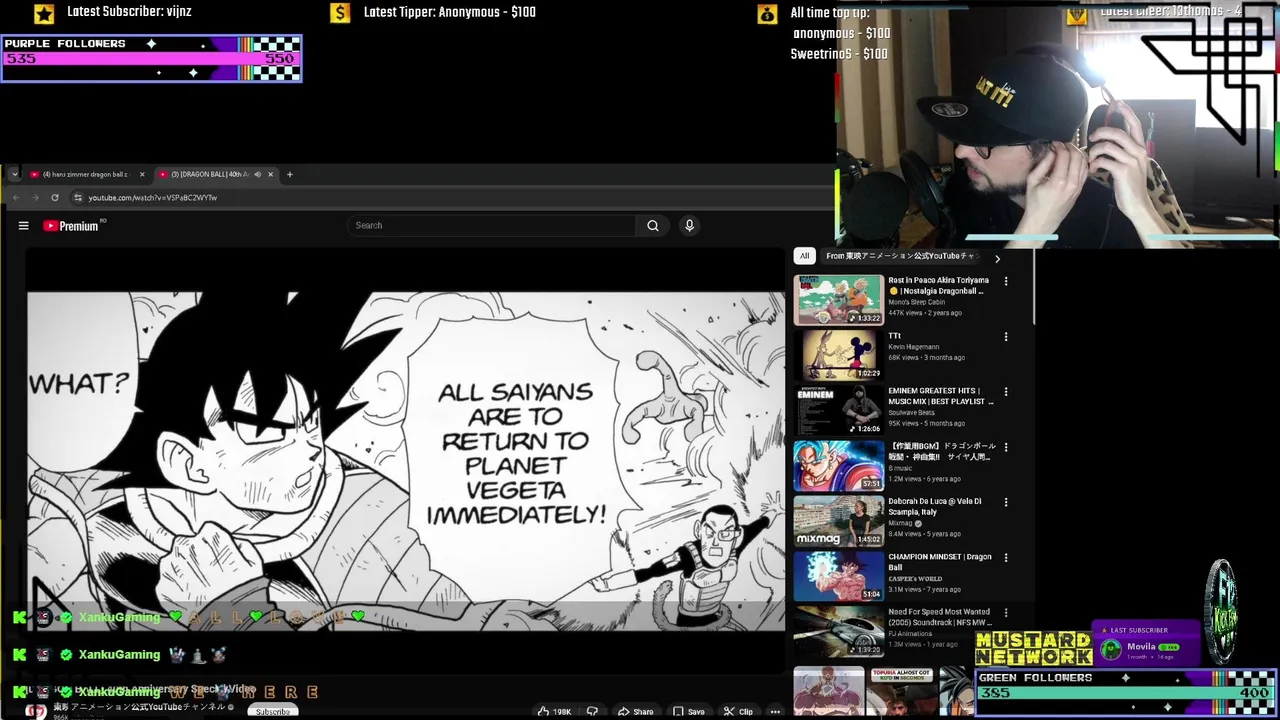Click the sidebar recommendations scrollbar
This screenshot has width=1280, height=720.
1034,289
